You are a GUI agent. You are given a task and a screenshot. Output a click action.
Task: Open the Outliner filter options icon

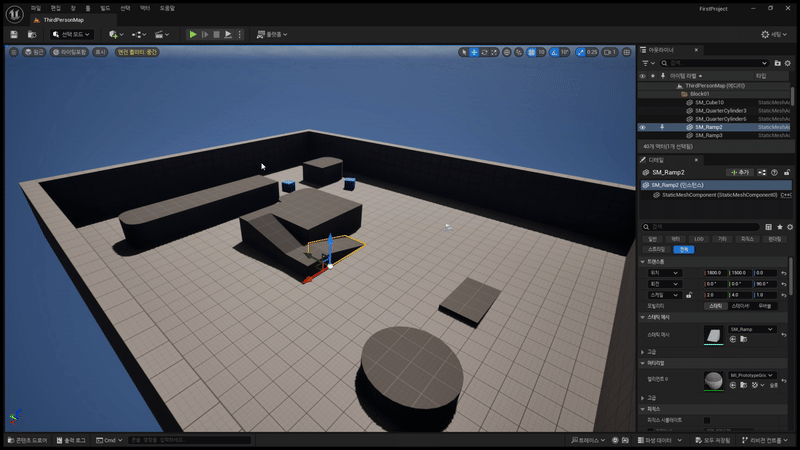[648, 63]
